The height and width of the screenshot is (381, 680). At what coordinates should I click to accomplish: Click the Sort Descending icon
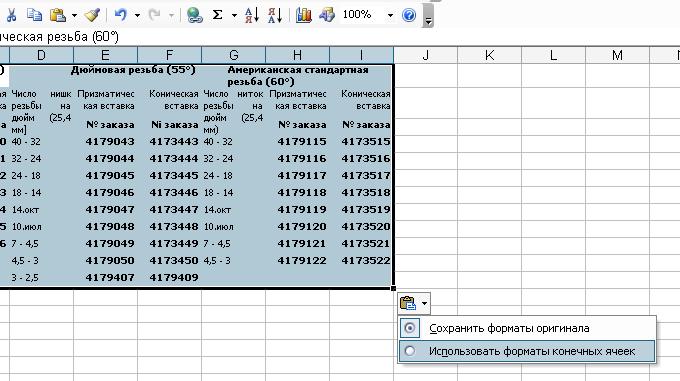[275, 15]
